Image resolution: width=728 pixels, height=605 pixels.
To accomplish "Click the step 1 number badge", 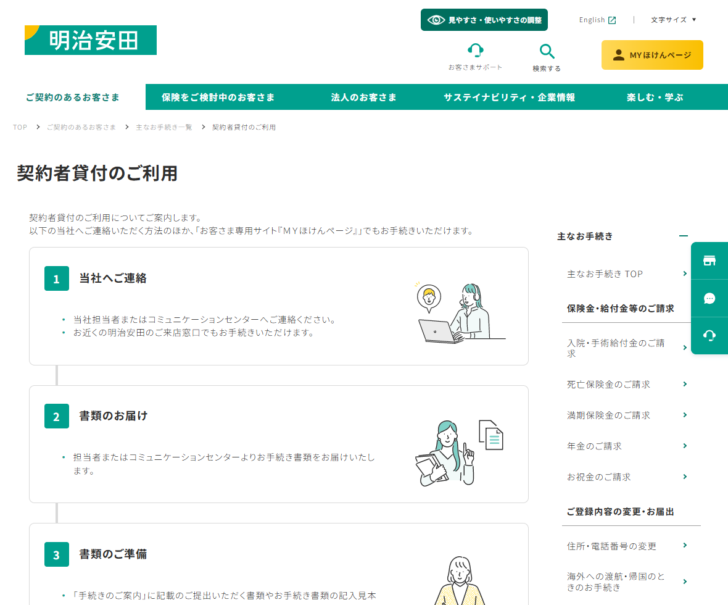I will [x=57, y=279].
